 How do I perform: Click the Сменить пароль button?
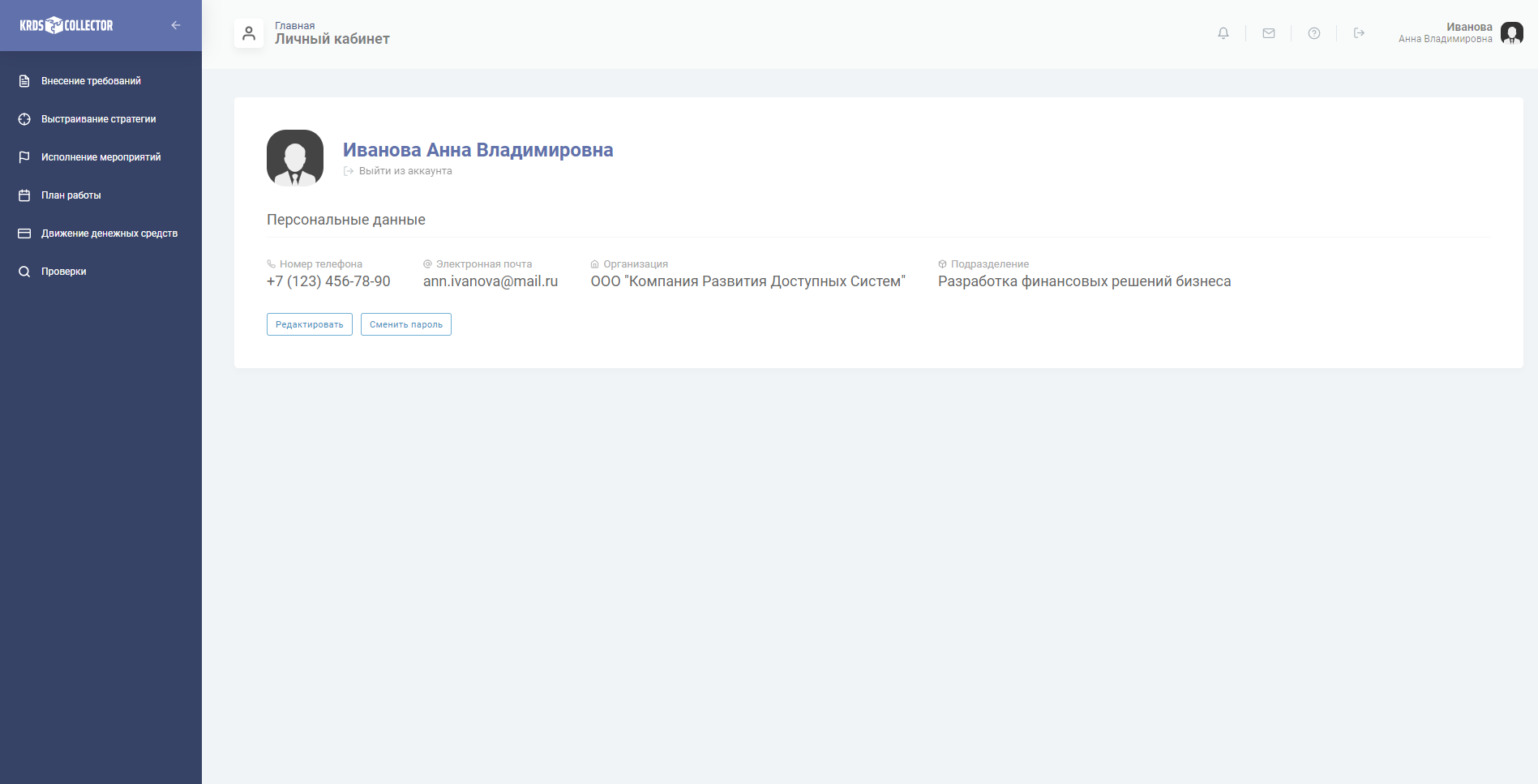(406, 324)
